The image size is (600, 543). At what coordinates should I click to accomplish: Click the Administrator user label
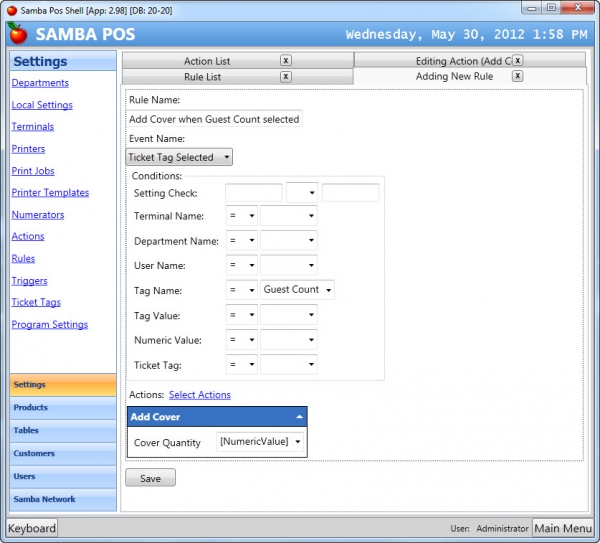502,528
